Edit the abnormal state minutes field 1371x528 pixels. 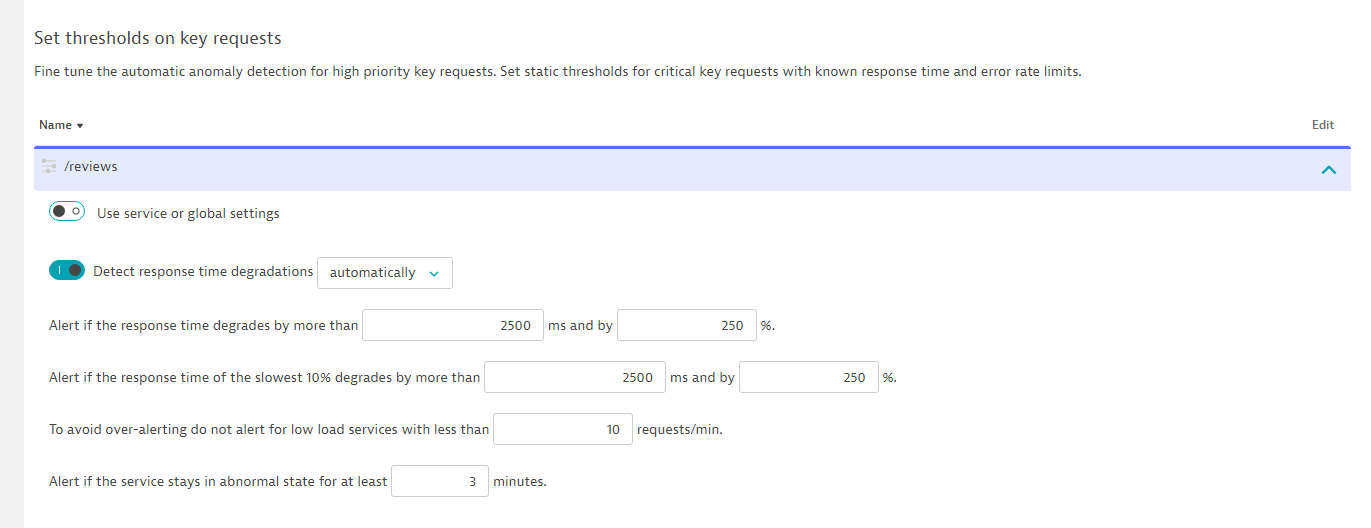coord(439,481)
